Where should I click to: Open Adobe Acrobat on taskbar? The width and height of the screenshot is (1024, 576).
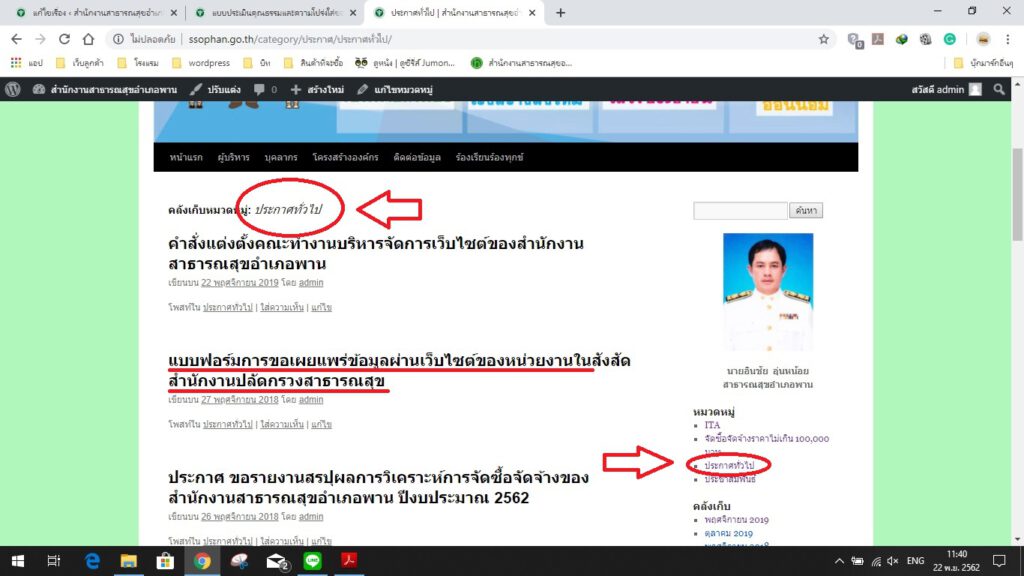click(349, 561)
